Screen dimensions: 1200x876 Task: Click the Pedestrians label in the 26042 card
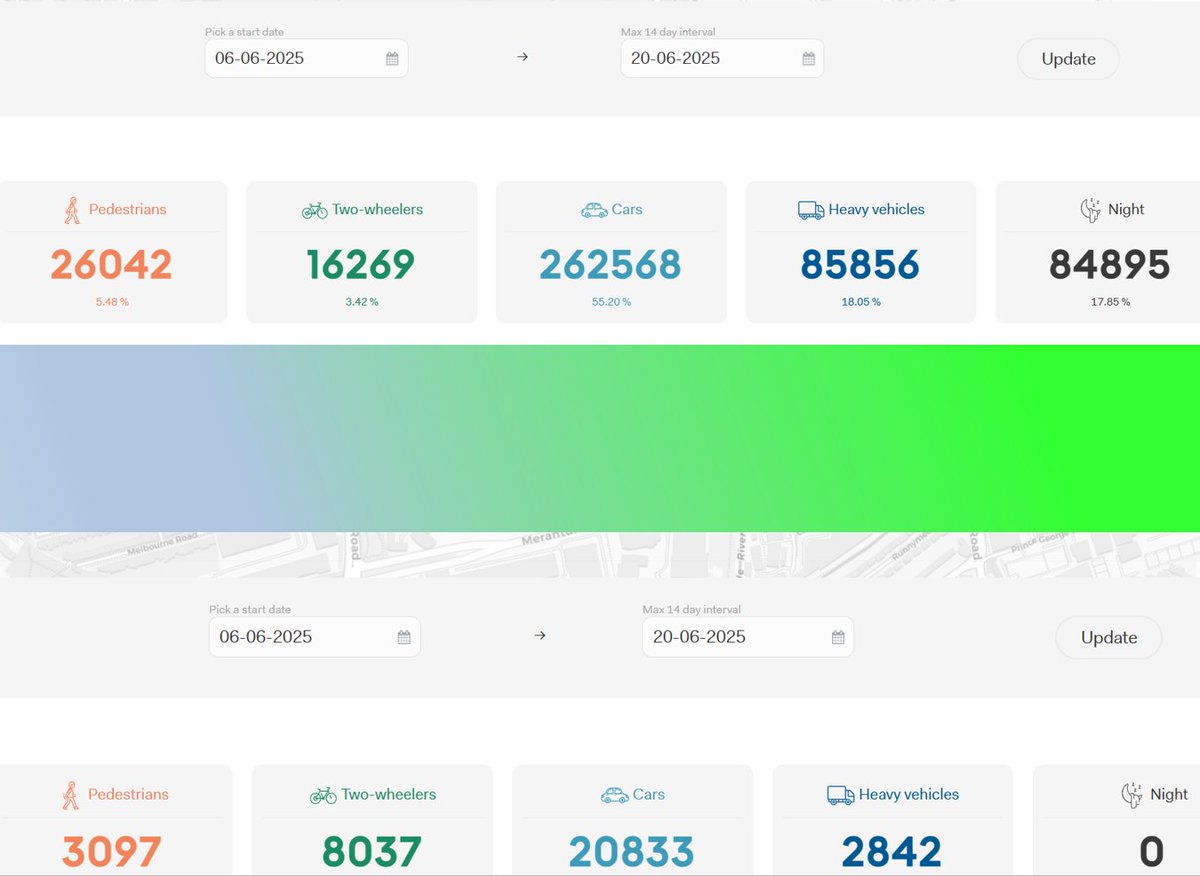(128, 210)
